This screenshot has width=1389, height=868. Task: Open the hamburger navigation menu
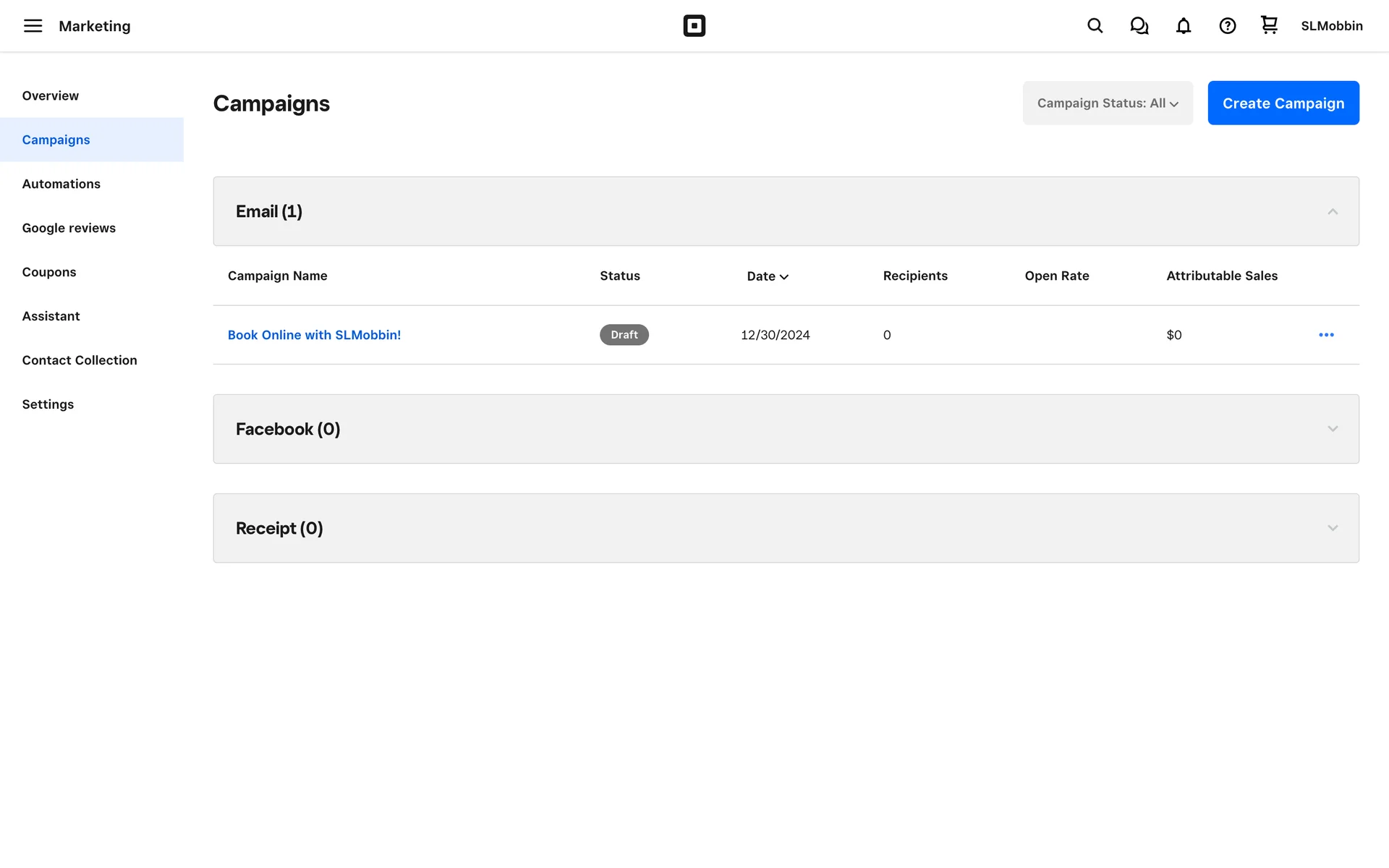(x=33, y=26)
